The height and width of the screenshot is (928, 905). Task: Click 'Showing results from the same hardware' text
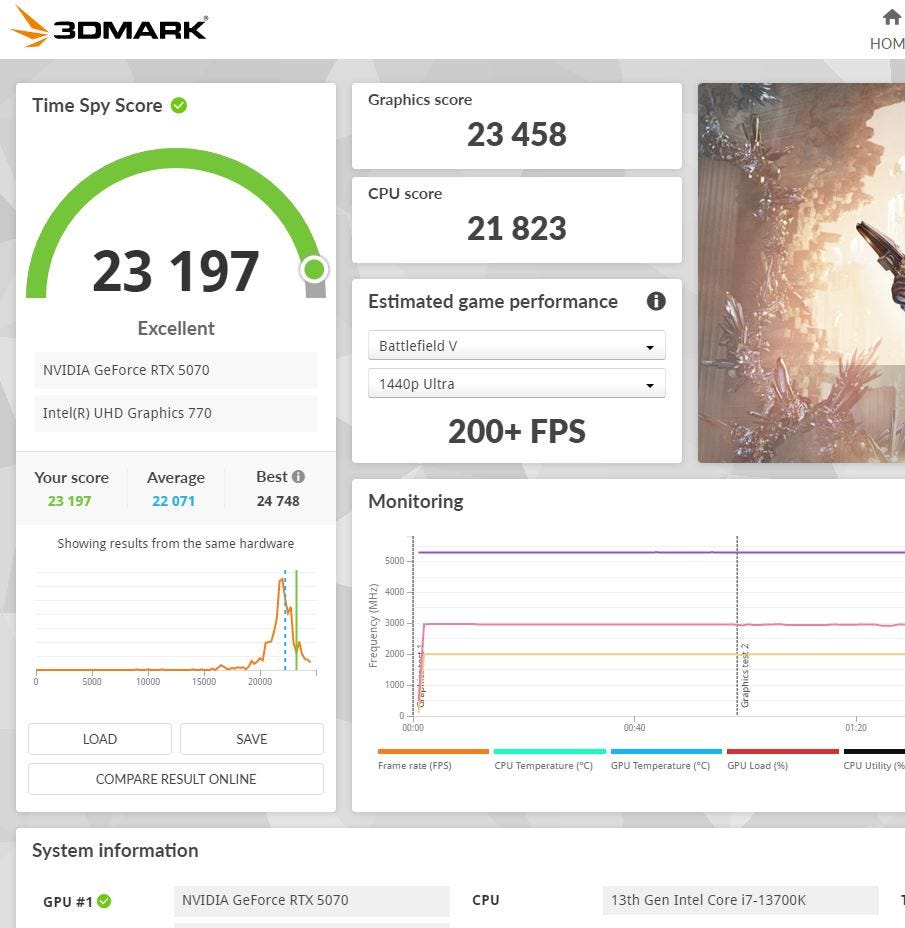[176, 543]
